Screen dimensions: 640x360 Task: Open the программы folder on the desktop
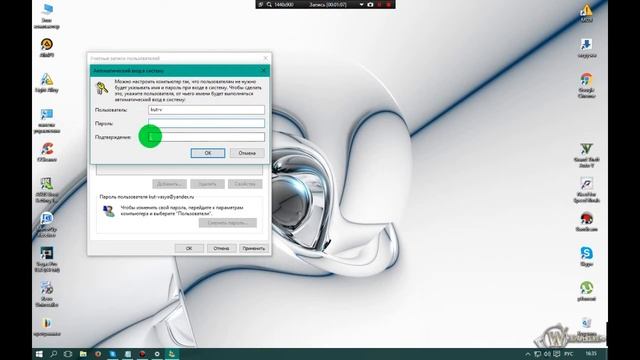(47, 327)
